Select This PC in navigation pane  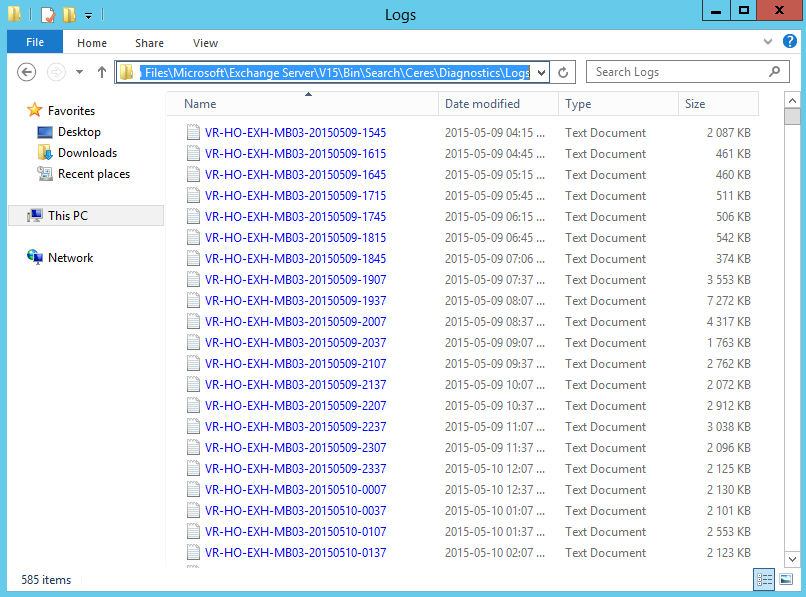[x=86, y=215]
